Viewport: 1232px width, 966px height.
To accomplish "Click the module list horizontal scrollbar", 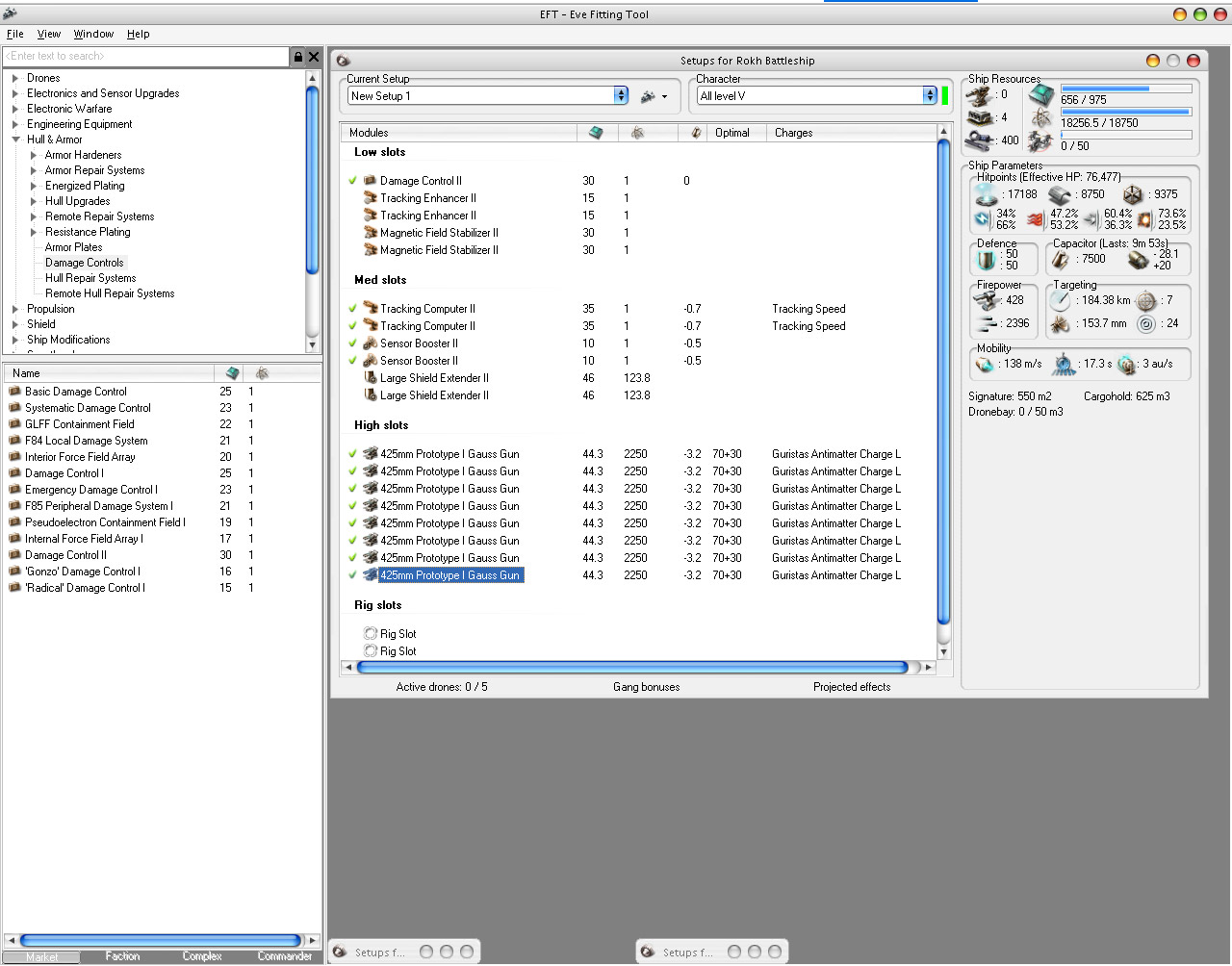I will [x=632, y=668].
